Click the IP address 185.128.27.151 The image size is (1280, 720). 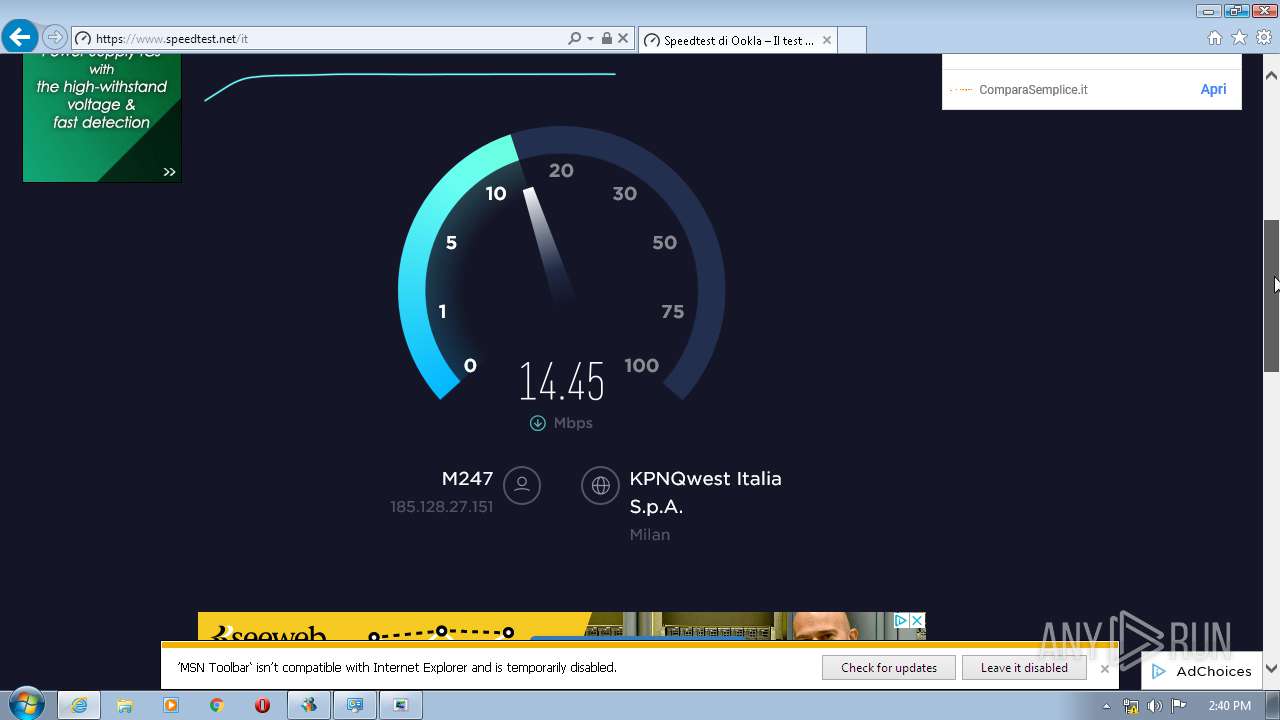(x=441, y=507)
